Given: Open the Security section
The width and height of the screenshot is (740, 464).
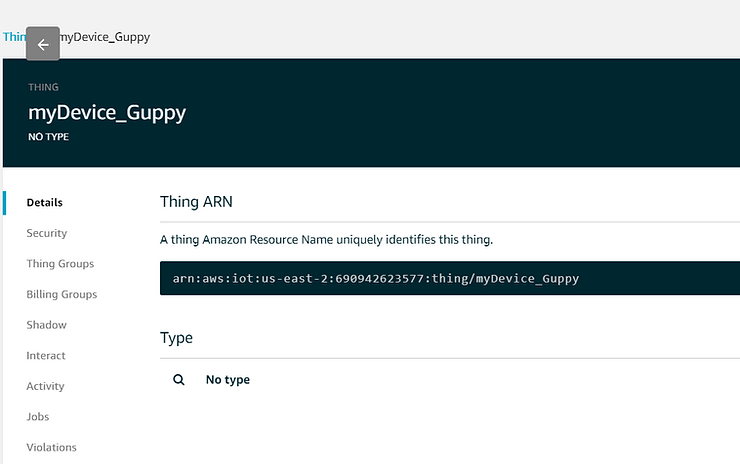Looking at the screenshot, I should coord(47,233).
